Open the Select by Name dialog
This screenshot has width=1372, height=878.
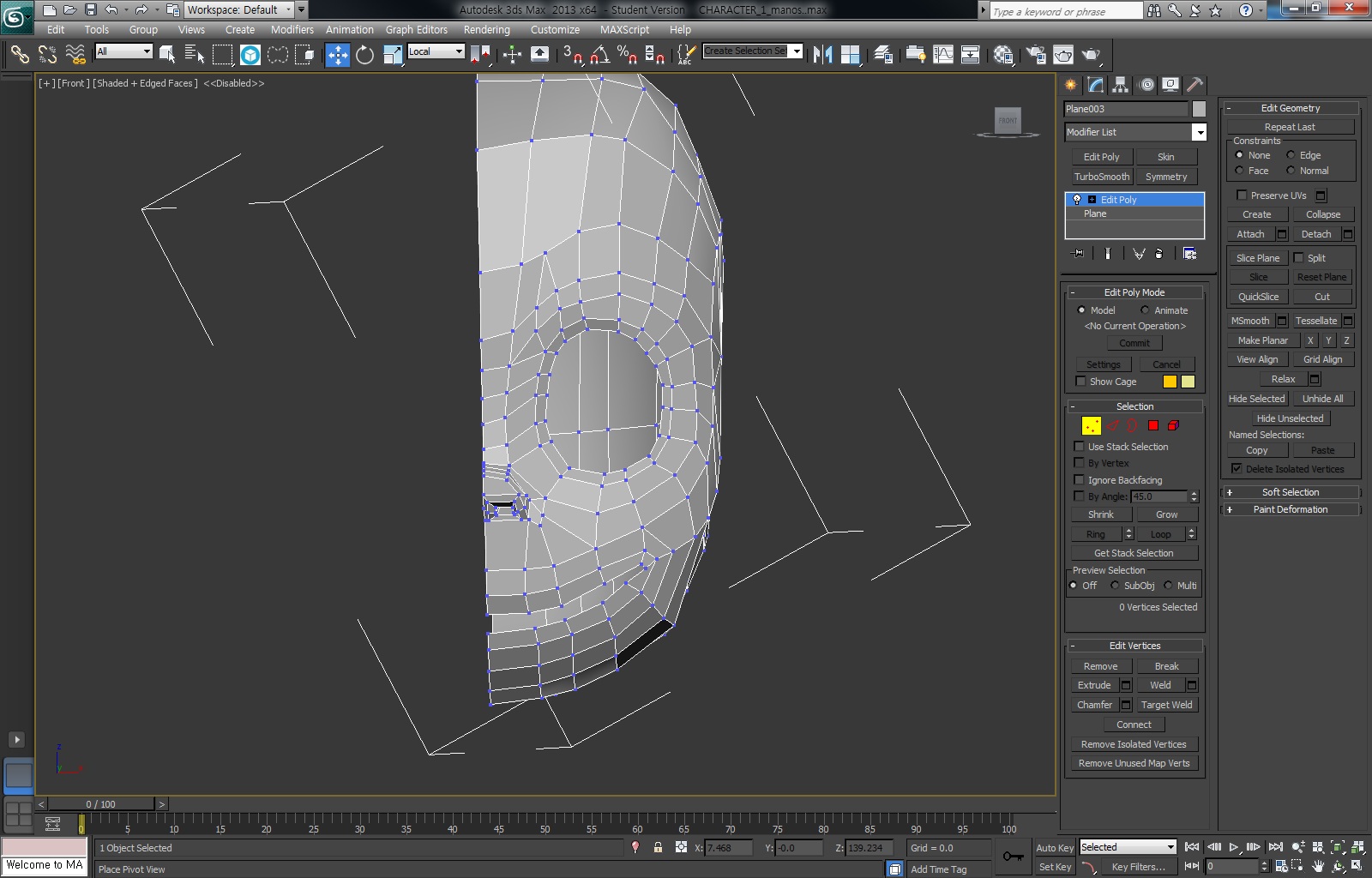coord(195,55)
